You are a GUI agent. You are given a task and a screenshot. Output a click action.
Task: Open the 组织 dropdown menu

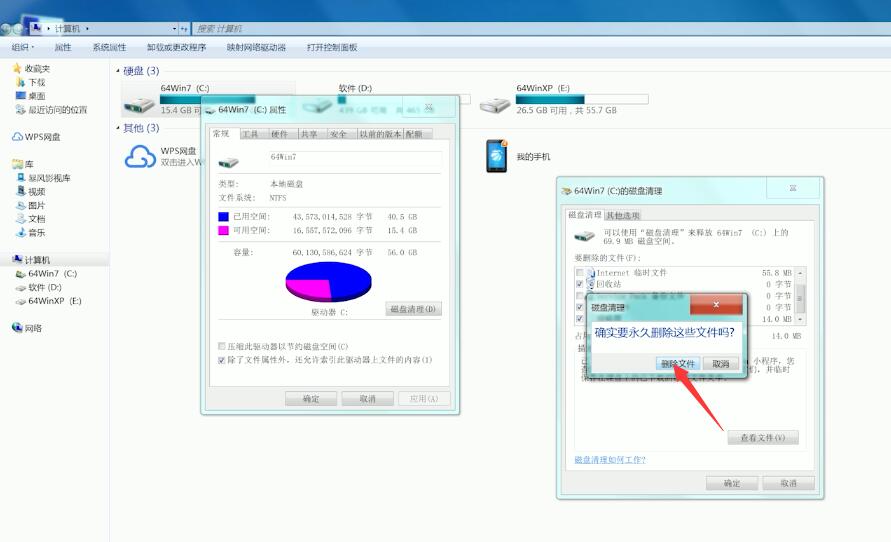(23, 47)
